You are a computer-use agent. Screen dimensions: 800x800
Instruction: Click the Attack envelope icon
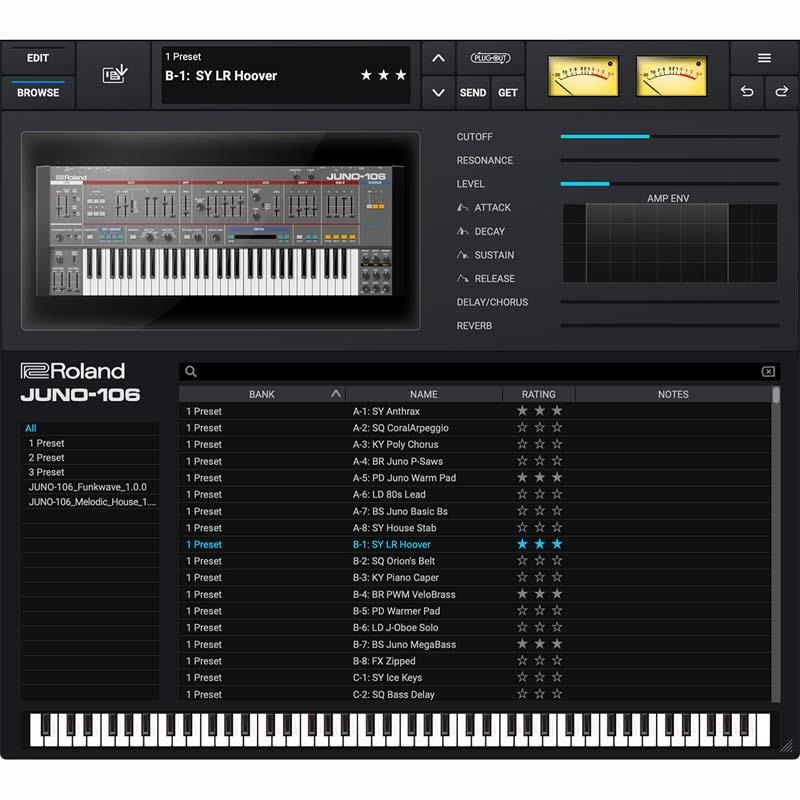coord(463,207)
